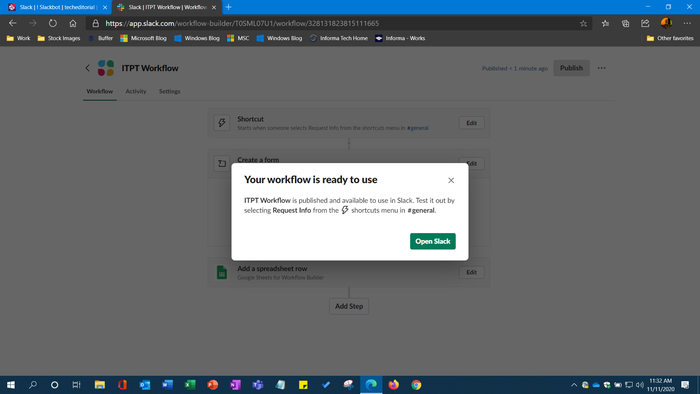Viewport: 700px width, 394px height.
Task: Open the volume control in system tray
Action: [x=640, y=385]
